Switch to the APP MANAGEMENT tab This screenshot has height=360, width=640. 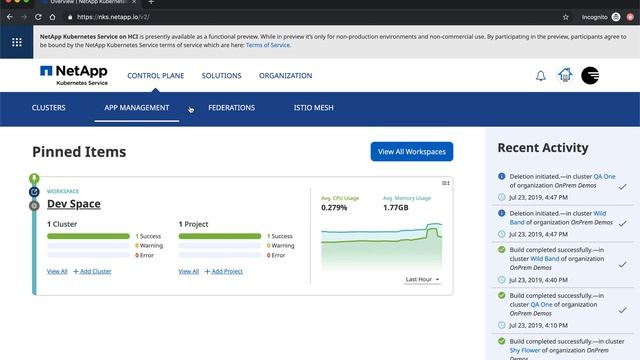click(x=137, y=108)
